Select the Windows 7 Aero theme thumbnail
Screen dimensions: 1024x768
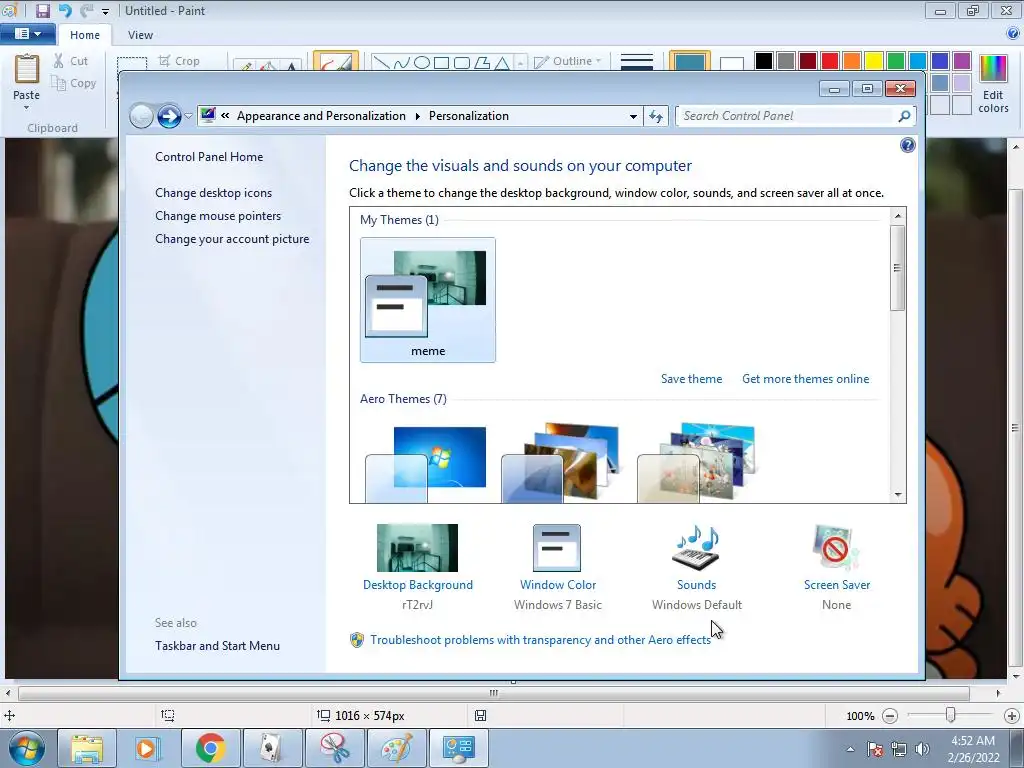point(426,464)
